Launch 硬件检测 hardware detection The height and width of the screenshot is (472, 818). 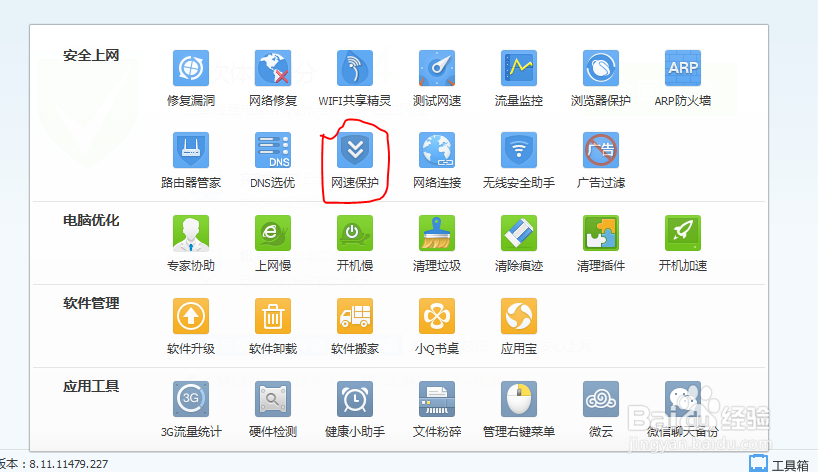pyautogui.click(x=273, y=399)
